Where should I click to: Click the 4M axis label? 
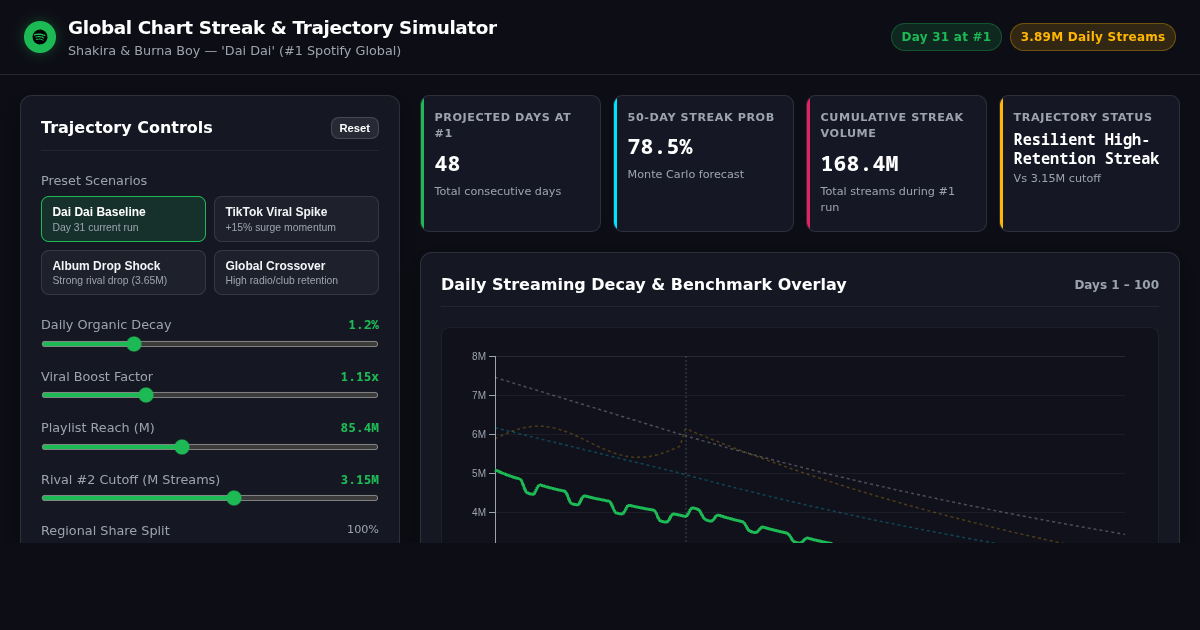tap(479, 513)
